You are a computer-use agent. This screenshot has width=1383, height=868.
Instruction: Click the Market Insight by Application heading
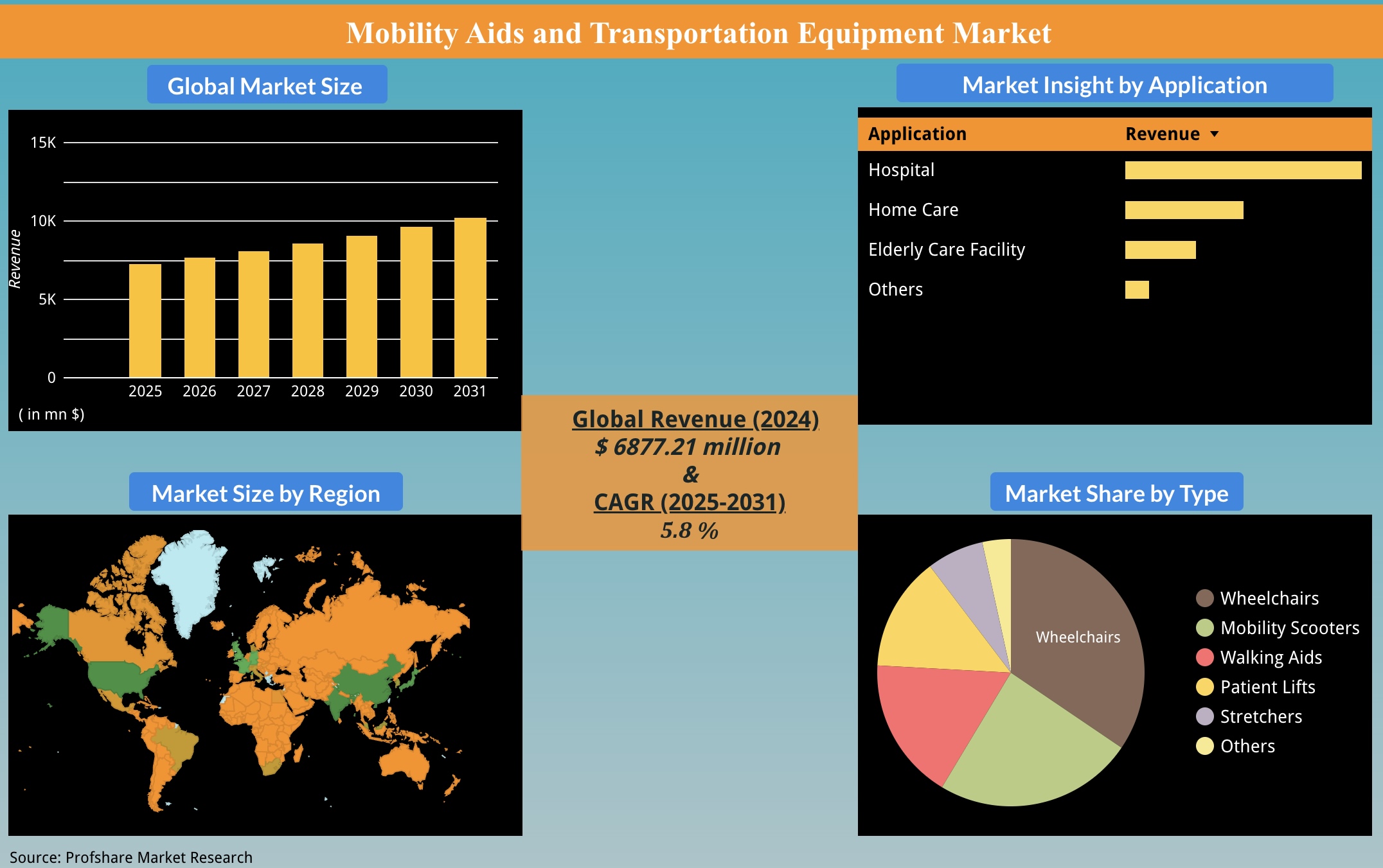1114,84
